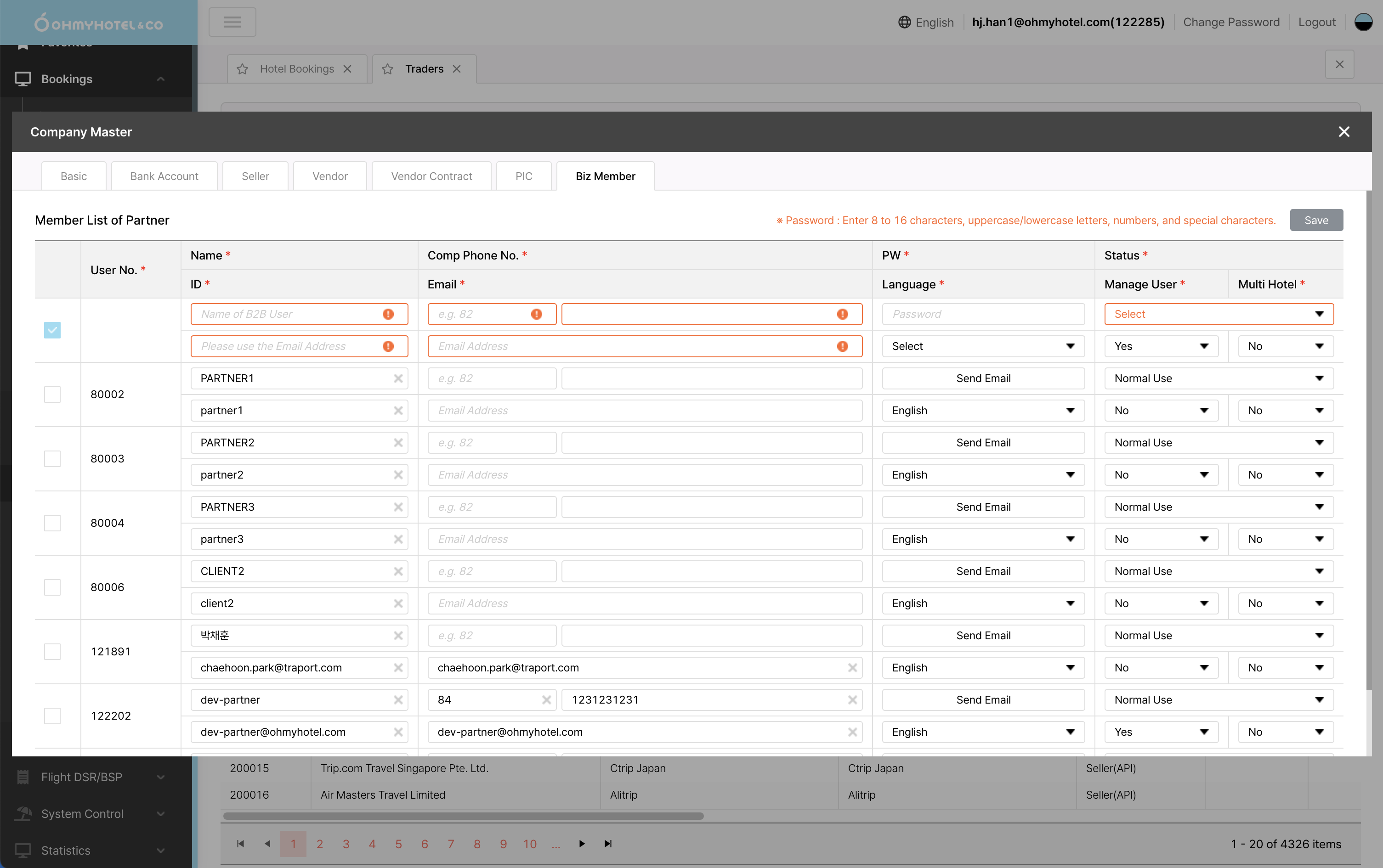Click the dark mode theme circle icon
This screenshot has height=868, width=1383.
1363,22
